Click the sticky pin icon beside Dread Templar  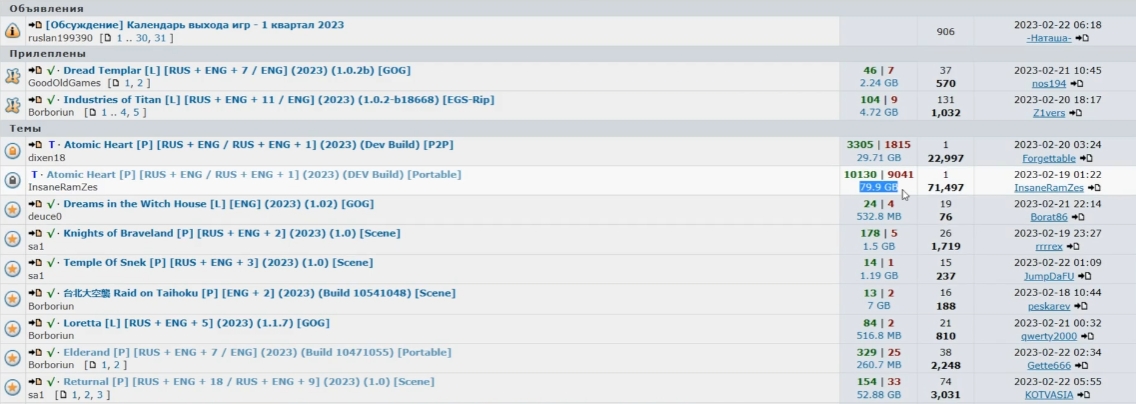coord(13,76)
